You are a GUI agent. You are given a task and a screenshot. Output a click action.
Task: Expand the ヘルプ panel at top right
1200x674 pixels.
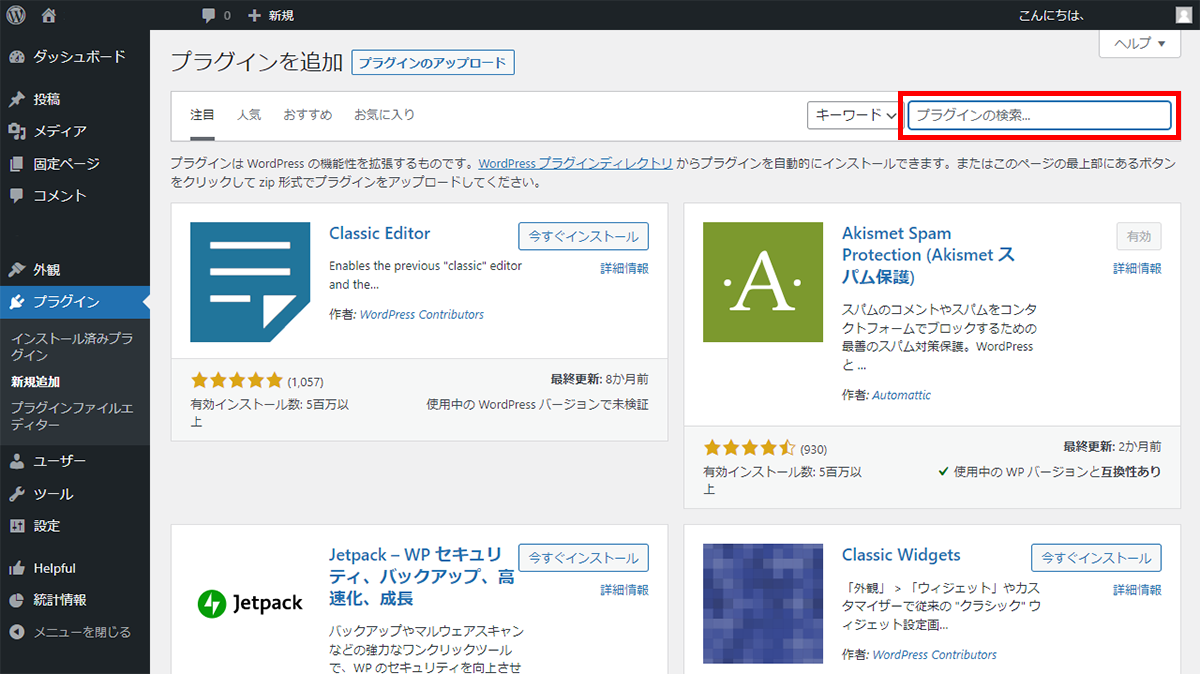[x=1139, y=43]
